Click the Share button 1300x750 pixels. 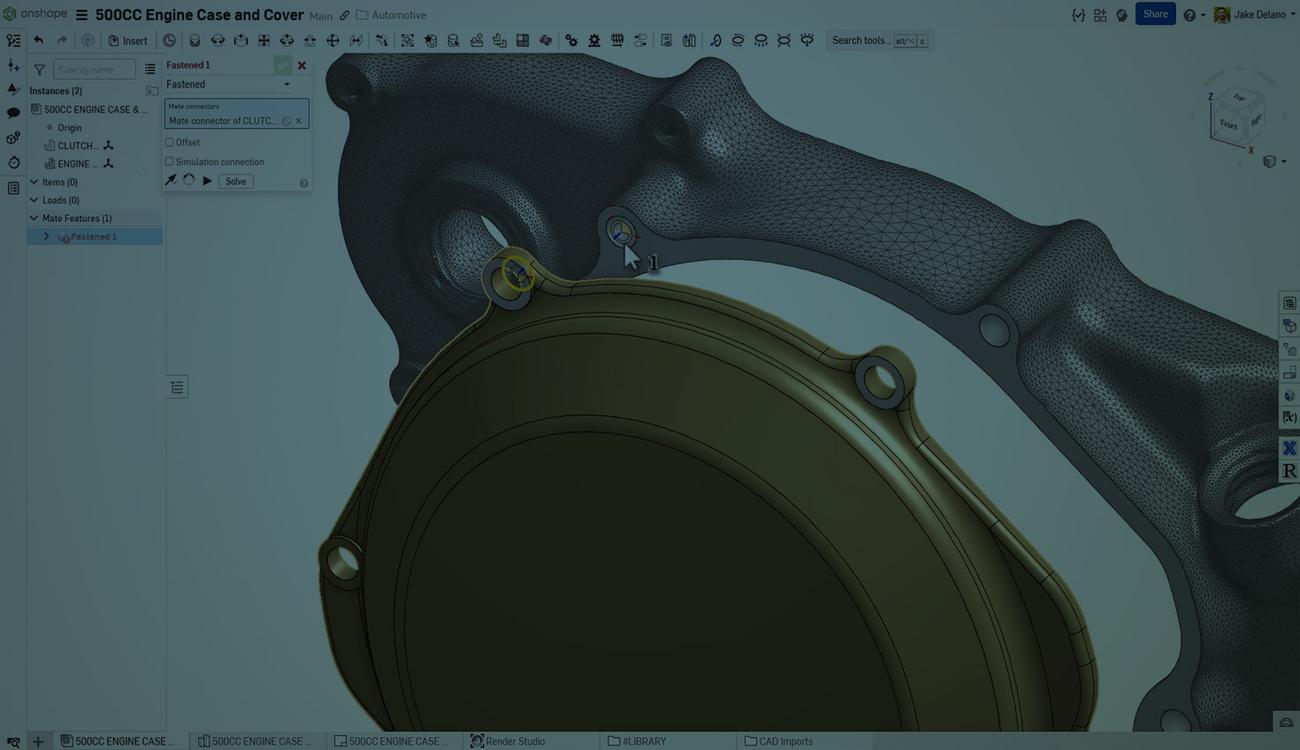pyautogui.click(x=1154, y=14)
